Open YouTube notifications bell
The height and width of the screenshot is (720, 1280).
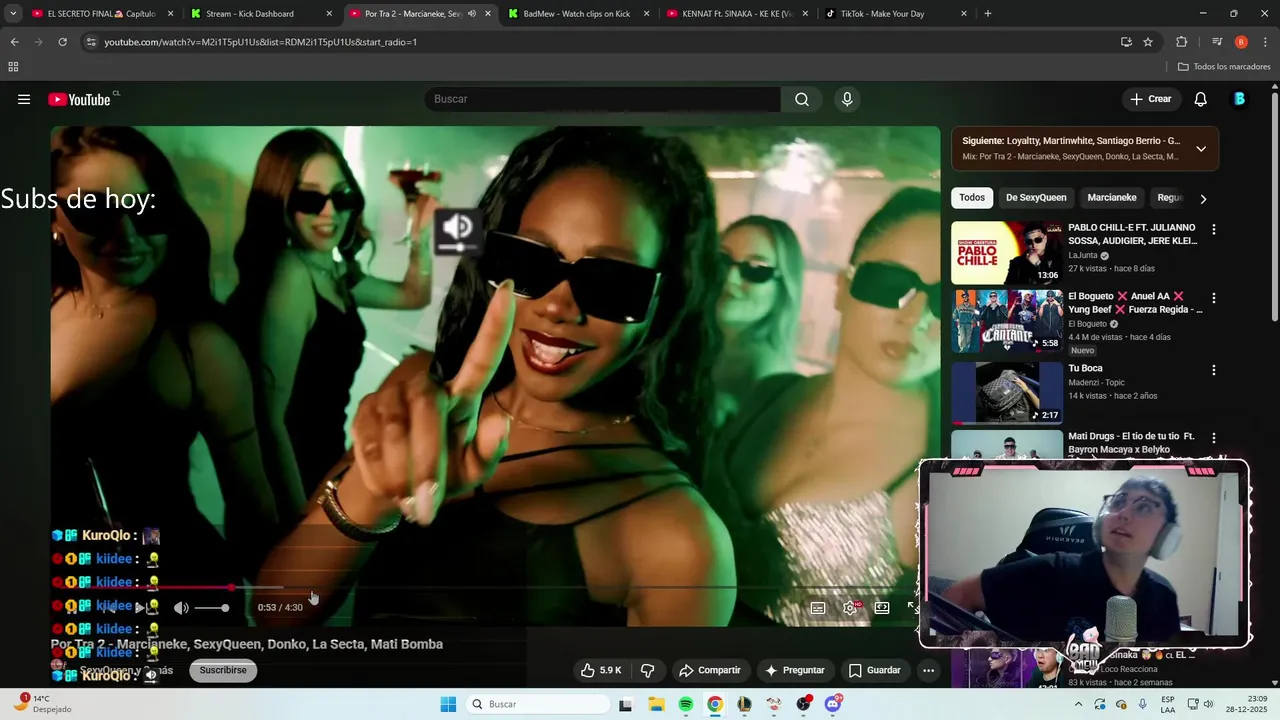coord(1201,99)
